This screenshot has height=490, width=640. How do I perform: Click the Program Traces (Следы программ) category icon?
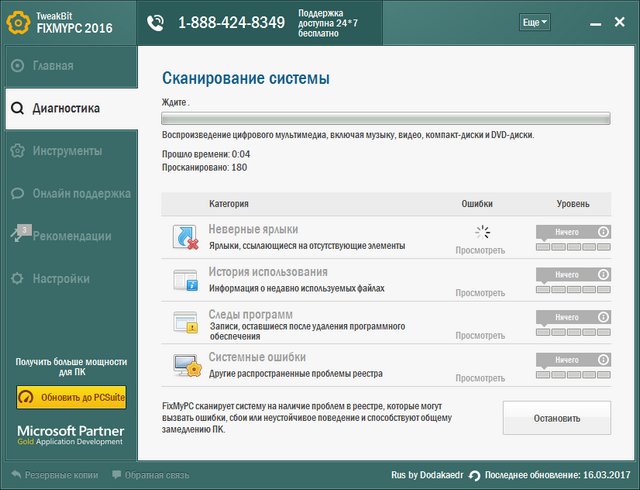point(186,322)
